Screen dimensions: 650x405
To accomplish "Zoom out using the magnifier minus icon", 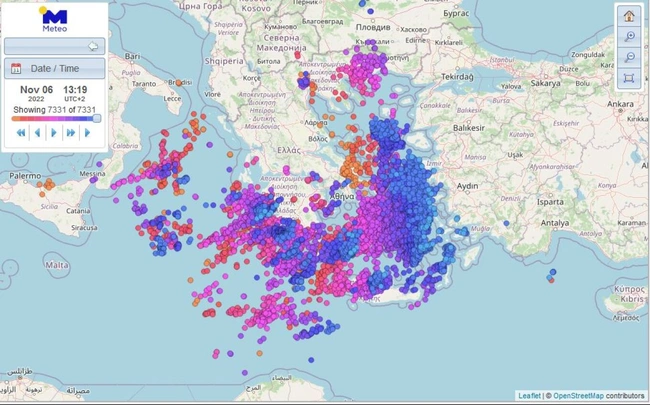I will pyautogui.click(x=628, y=57).
